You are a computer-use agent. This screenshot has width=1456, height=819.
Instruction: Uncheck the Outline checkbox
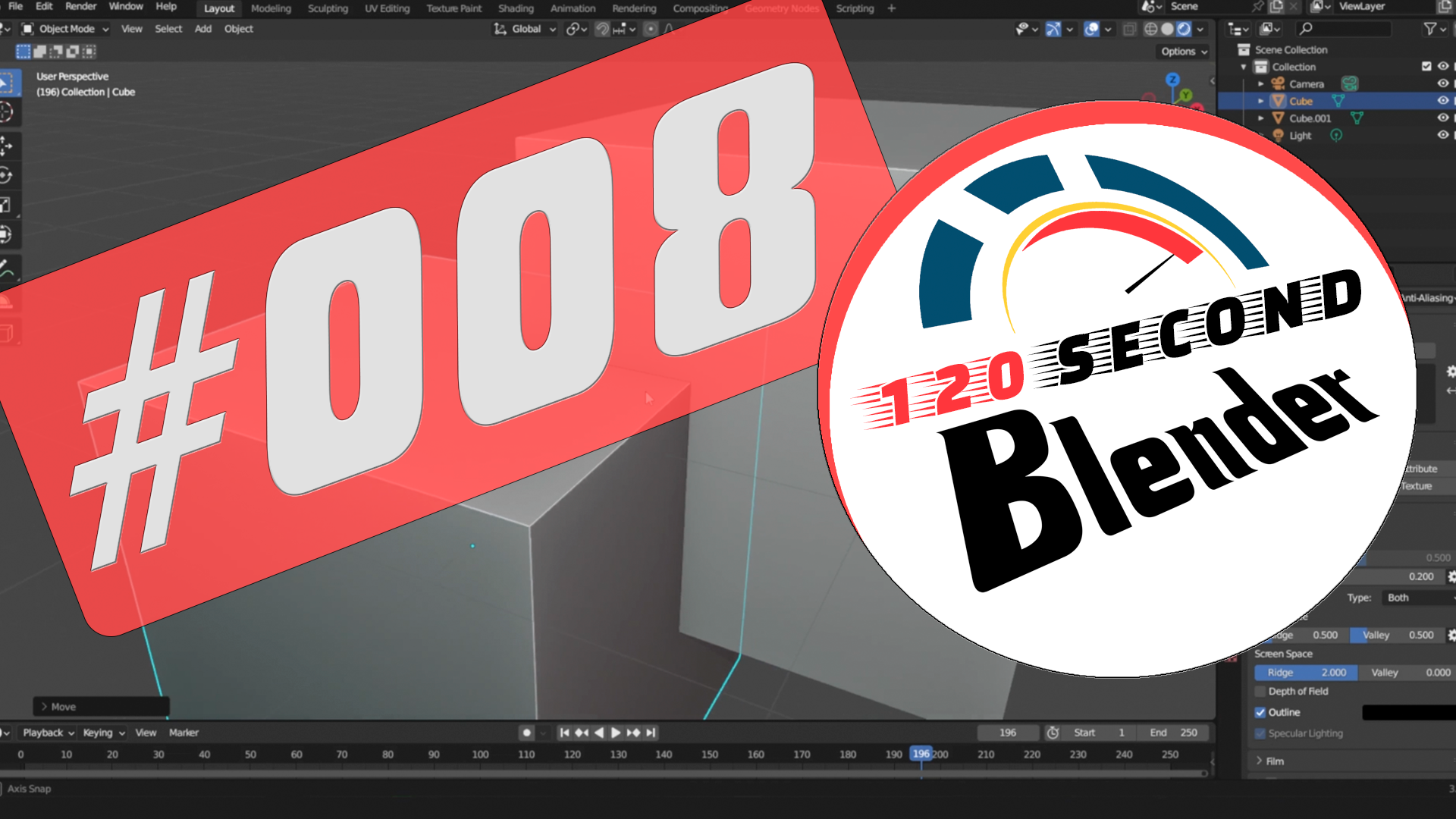coord(1260,712)
